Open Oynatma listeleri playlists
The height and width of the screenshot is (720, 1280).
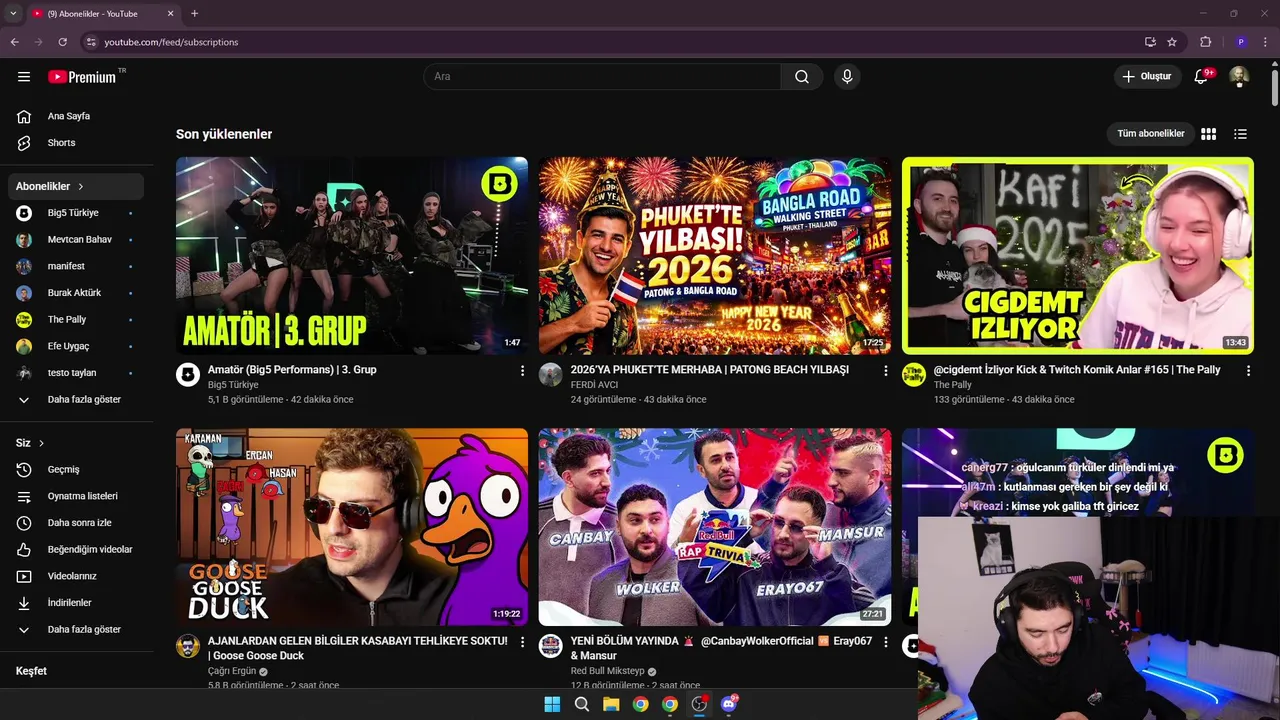click(76, 496)
